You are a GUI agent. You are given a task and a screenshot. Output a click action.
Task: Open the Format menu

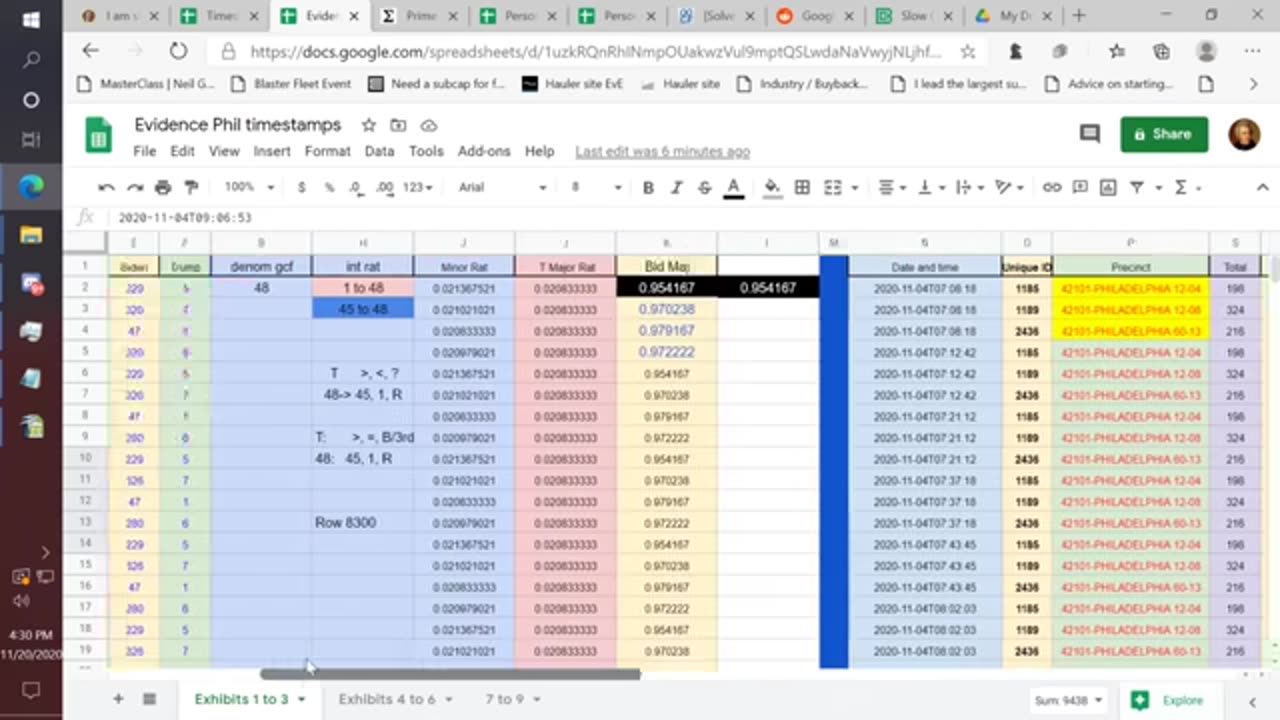tap(328, 151)
